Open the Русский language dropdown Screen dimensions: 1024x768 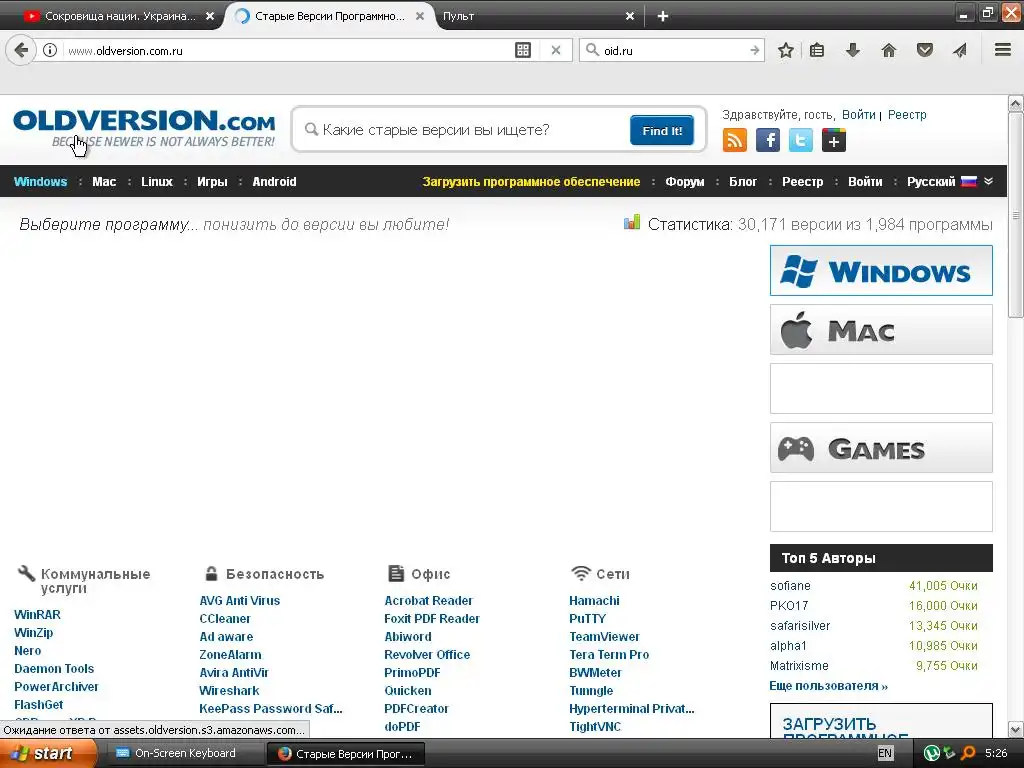point(949,182)
